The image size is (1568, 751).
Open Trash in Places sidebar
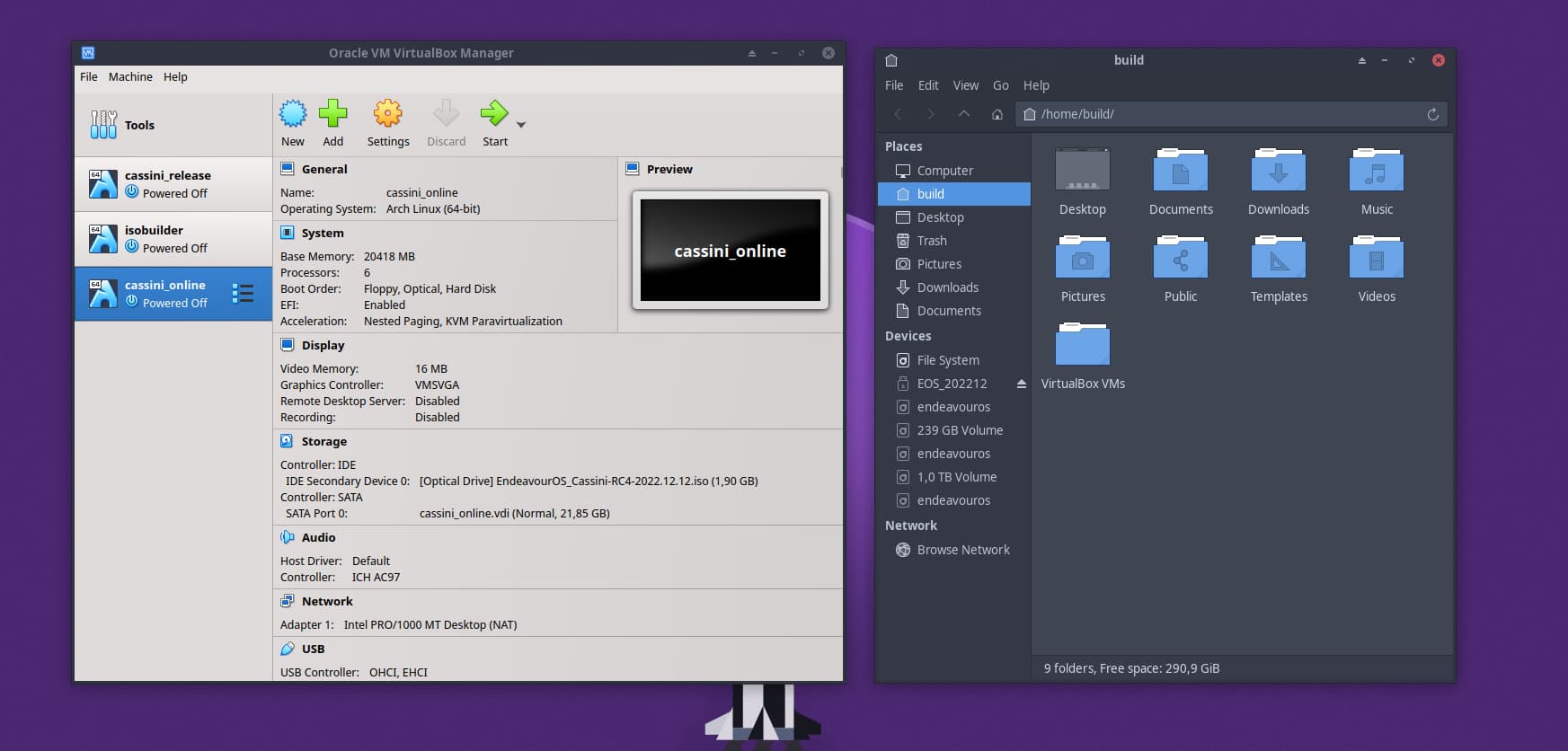click(954, 241)
